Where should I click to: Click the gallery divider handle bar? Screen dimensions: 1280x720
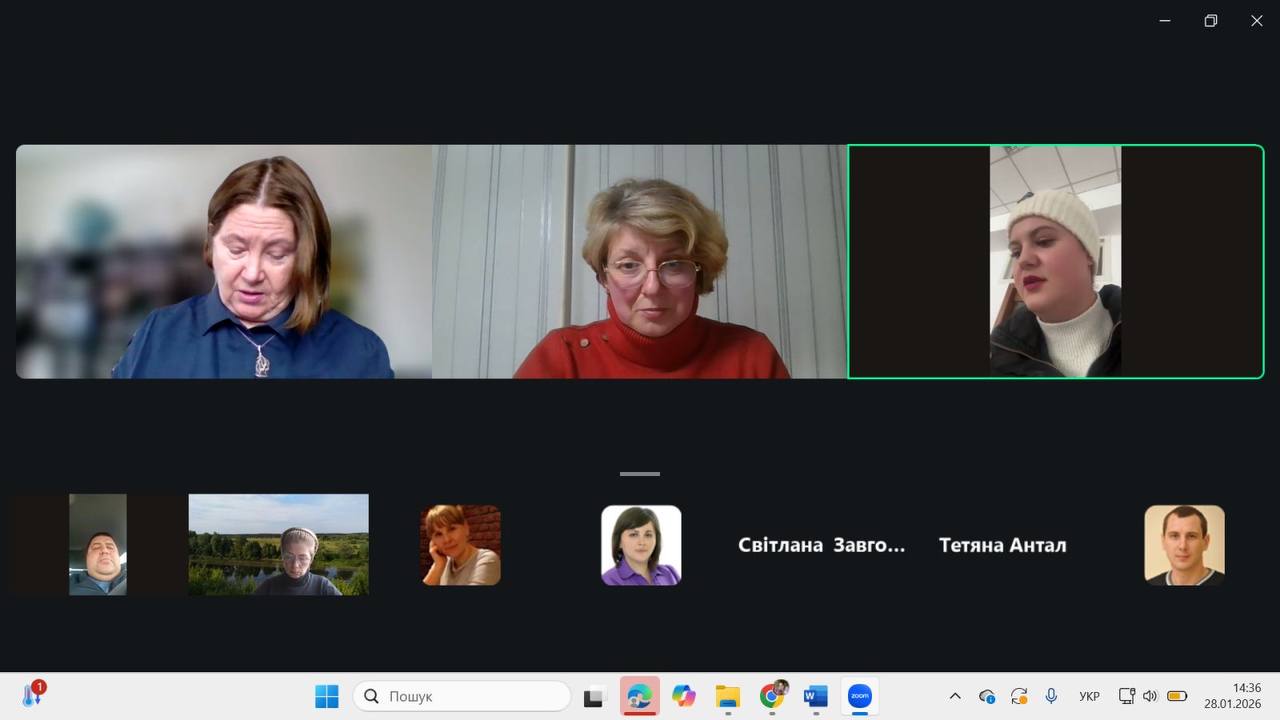640,474
